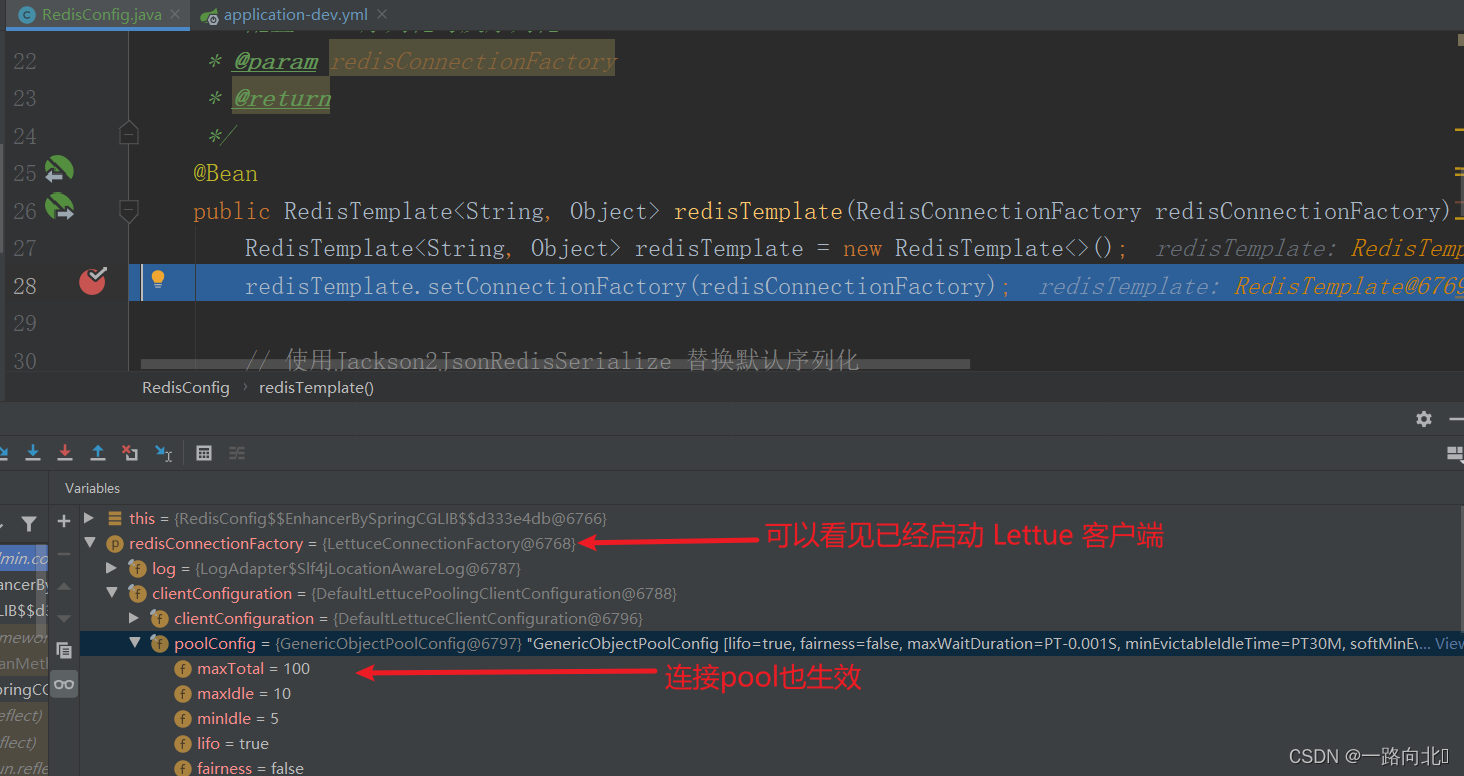Click setConnectionFactory call on line 28
Screen dimensions: 1464x776
tap(557, 286)
